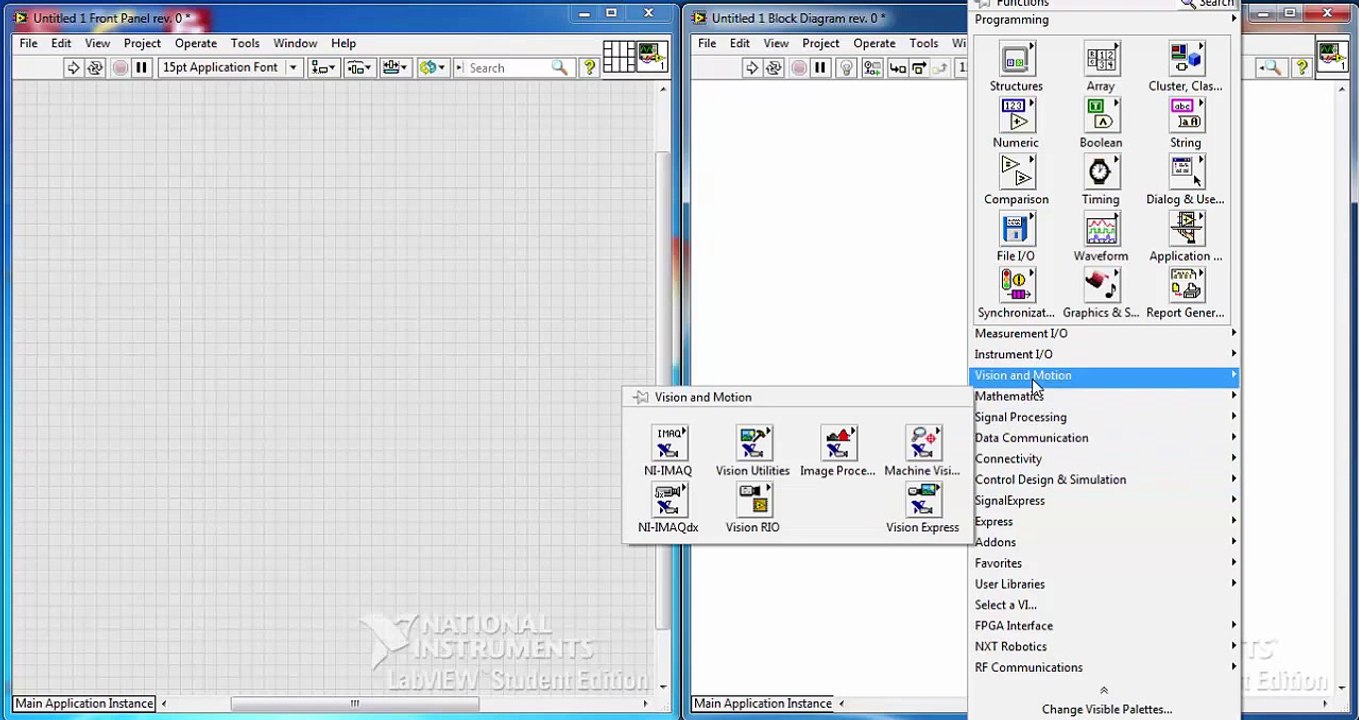The image size is (1359, 720).
Task: Click Run Continuously in Front Panel toolbar
Action: (96, 68)
